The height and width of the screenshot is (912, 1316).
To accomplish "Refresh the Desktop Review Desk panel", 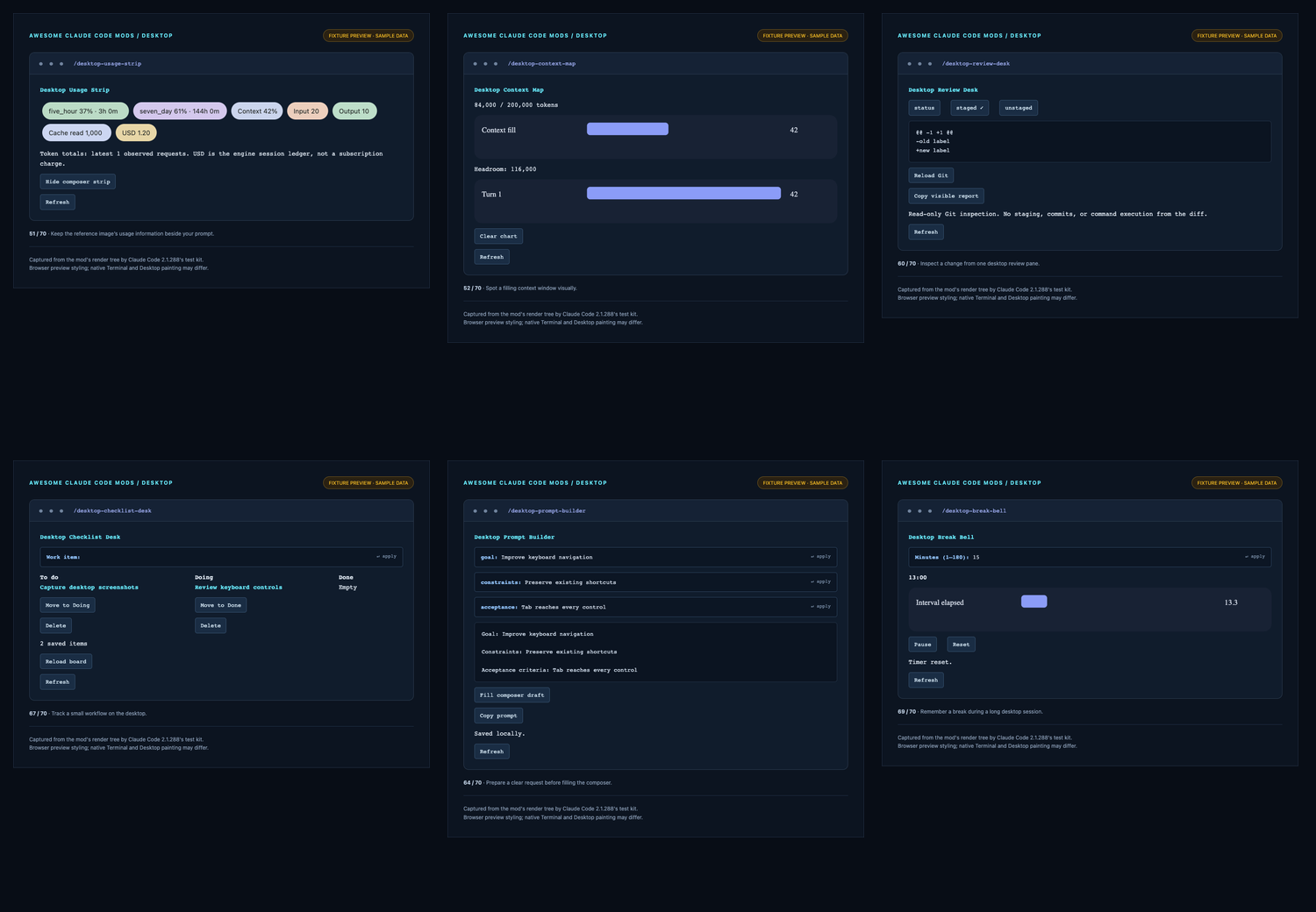I will pos(926,232).
